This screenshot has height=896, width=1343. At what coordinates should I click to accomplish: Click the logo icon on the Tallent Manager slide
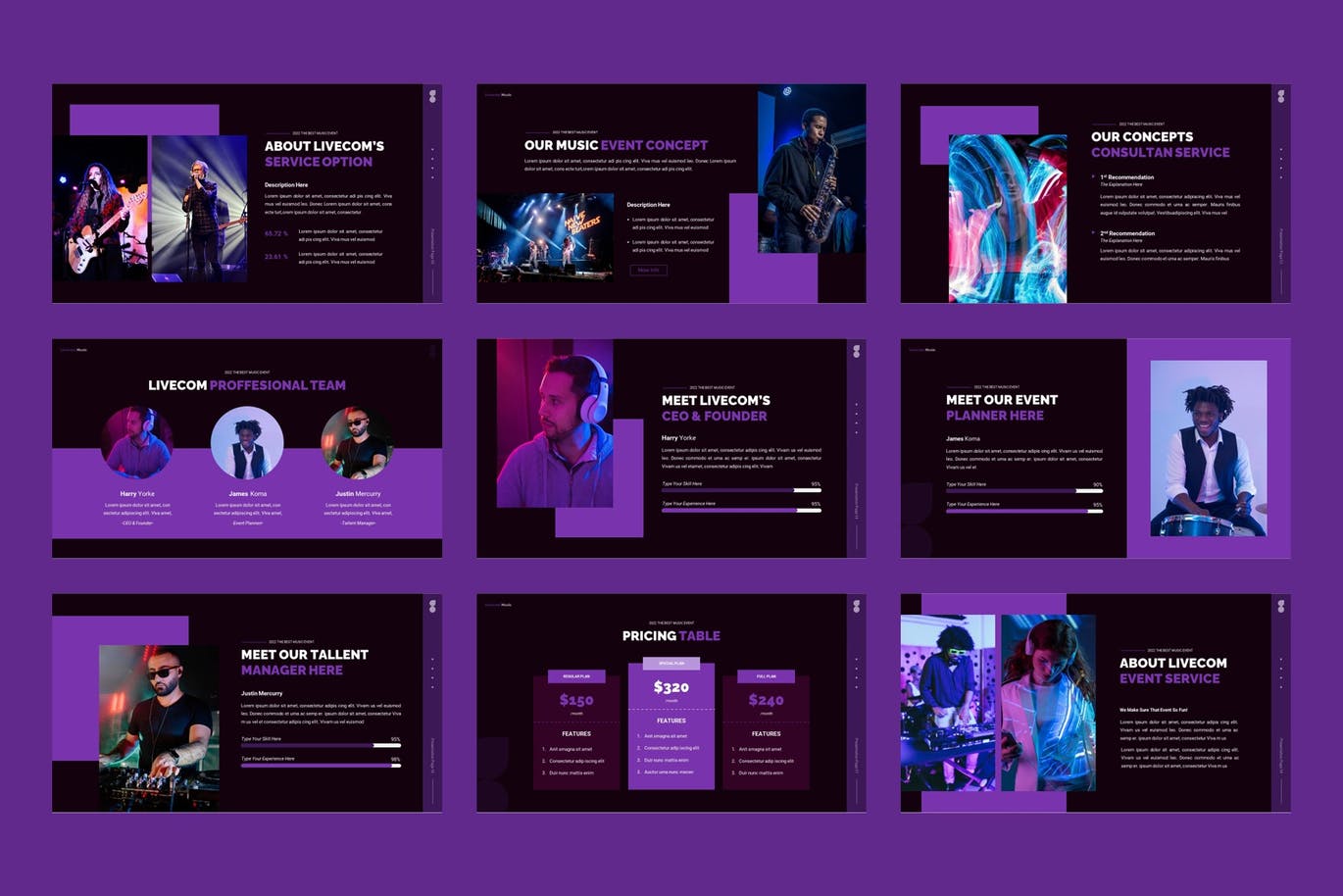pos(432,607)
